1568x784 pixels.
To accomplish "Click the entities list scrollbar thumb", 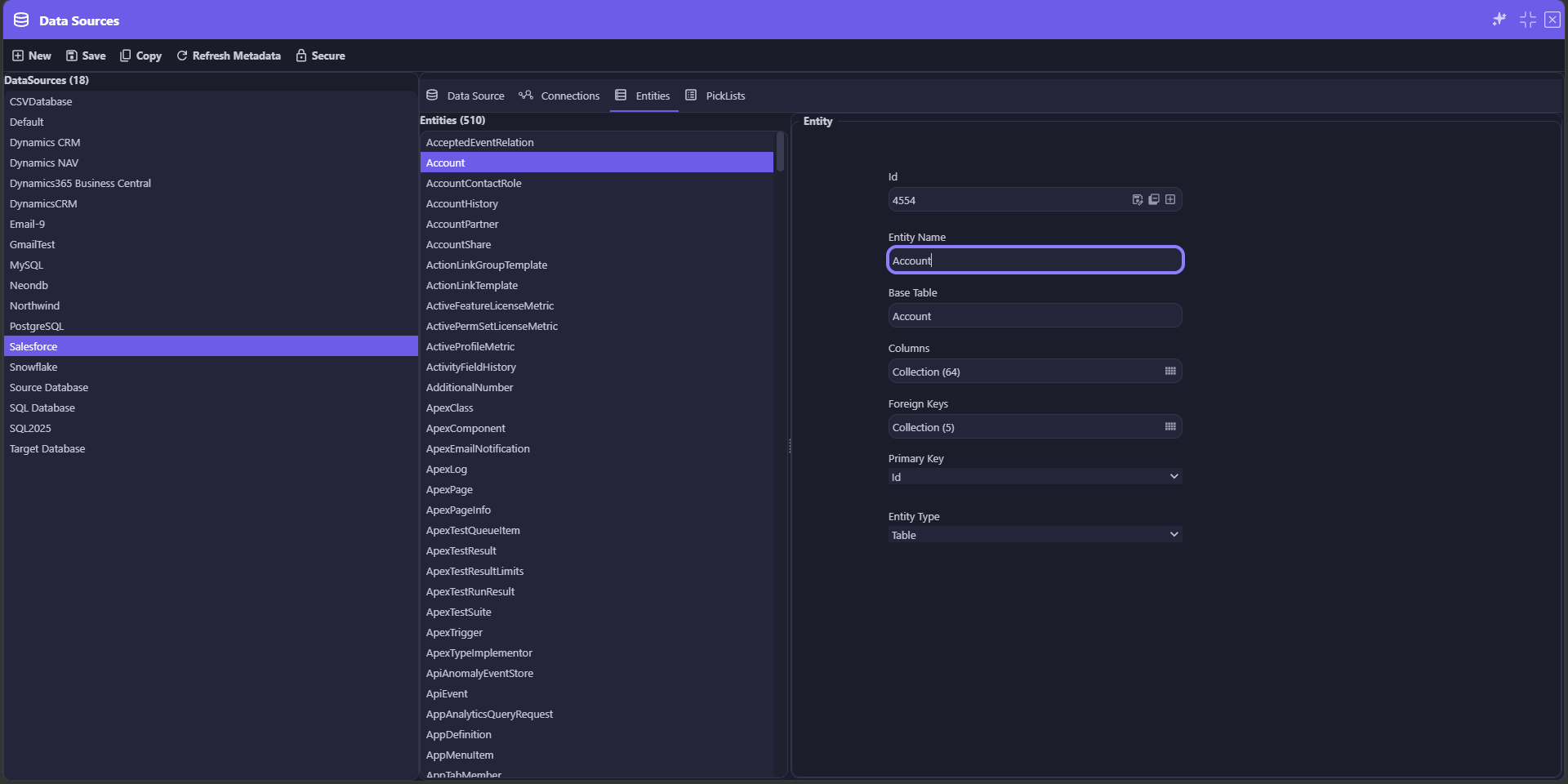I will [x=780, y=152].
